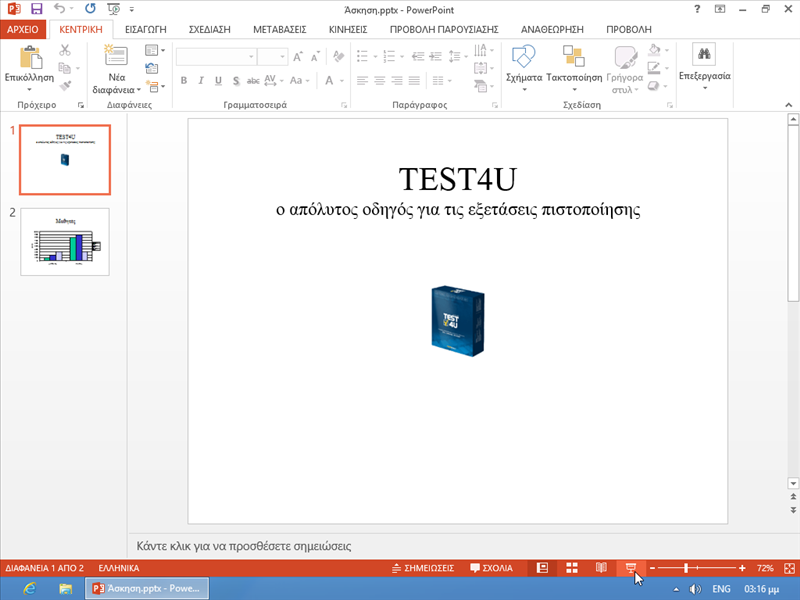Click the notes field below the slide
Image resolution: width=800 pixels, height=600 pixels.
point(458,546)
